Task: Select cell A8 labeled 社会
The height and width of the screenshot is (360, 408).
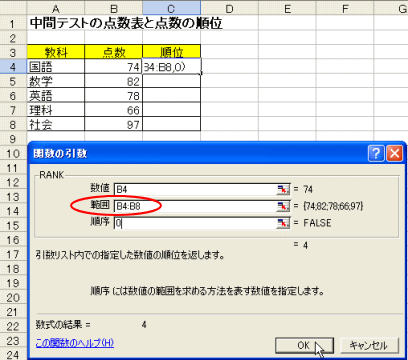Action: coord(56,124)
